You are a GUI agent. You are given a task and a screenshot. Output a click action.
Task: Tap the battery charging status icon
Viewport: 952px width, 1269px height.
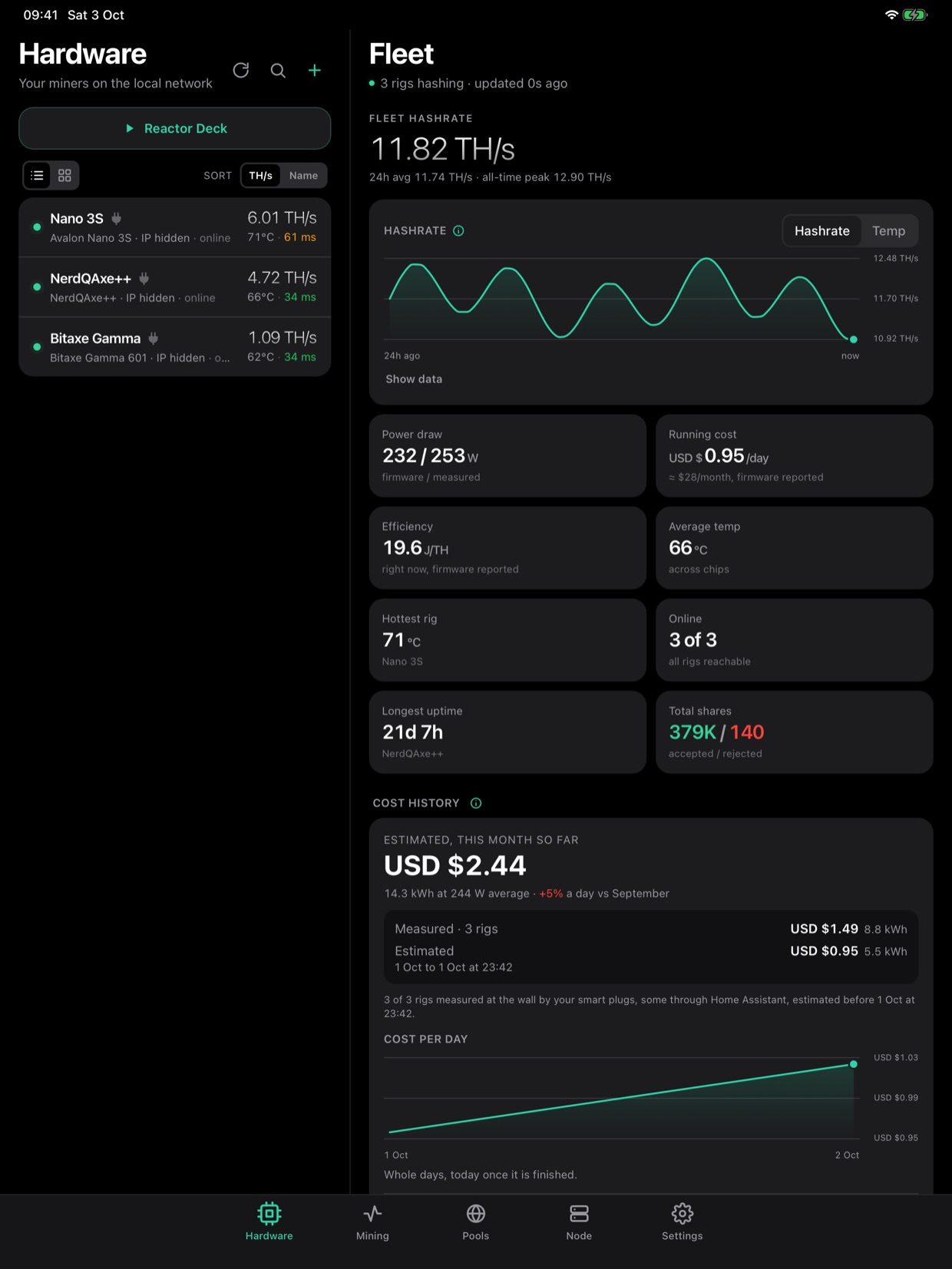915,15
